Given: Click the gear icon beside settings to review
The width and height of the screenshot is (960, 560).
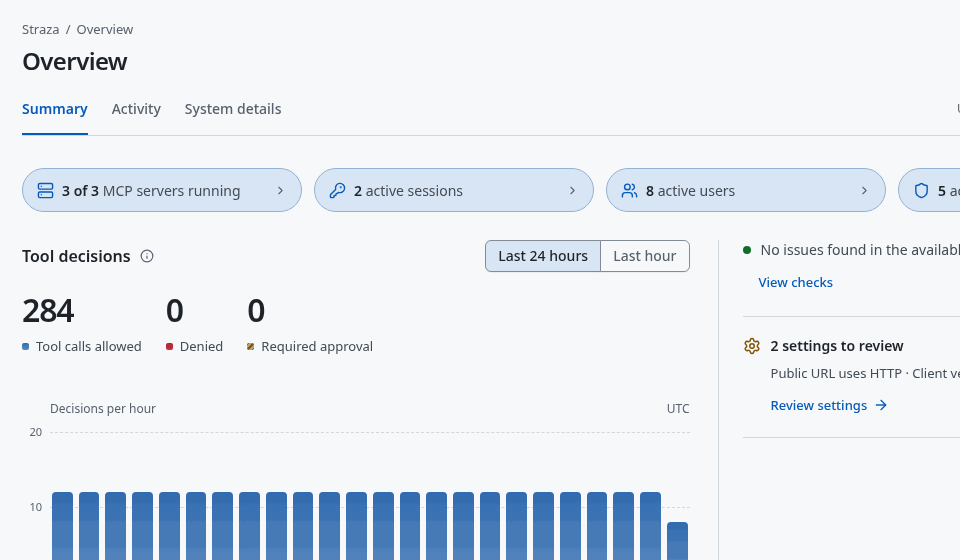Looking at the screenshot, I should pyautogui.click(x=752, y=346).
